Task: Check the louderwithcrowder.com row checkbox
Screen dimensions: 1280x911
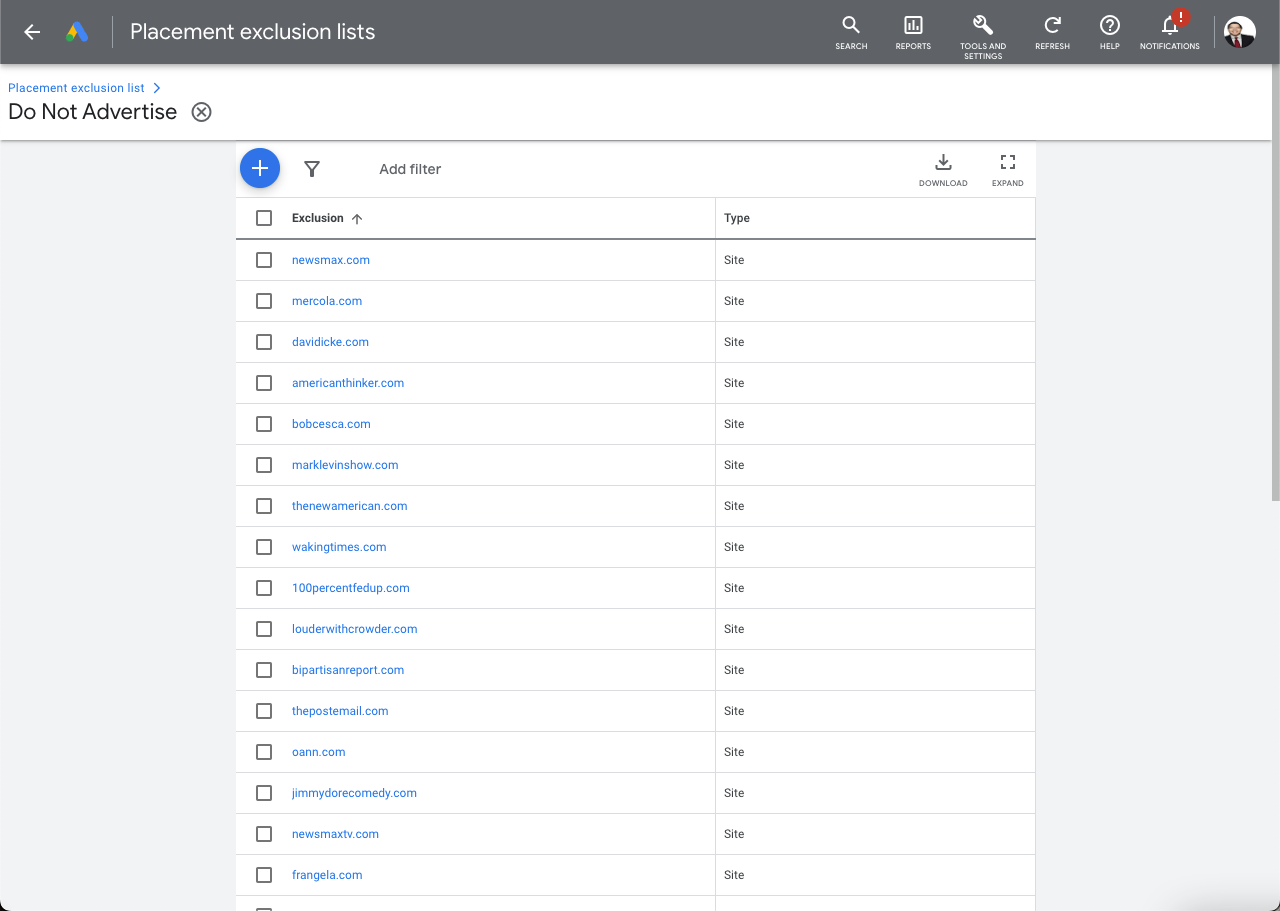Action: [x=264, y=629]
